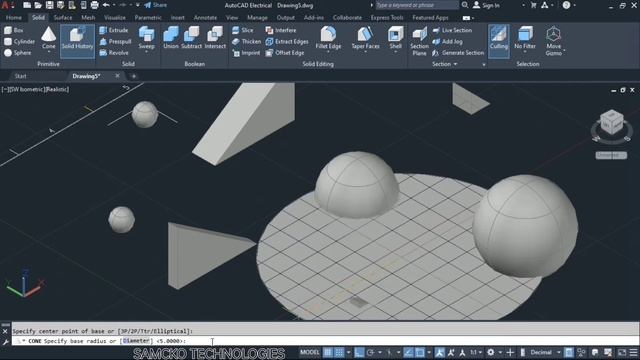
Task: Switch to the Mesh ribbon tab
Action: pyautogui.click(x=88, y=18)
